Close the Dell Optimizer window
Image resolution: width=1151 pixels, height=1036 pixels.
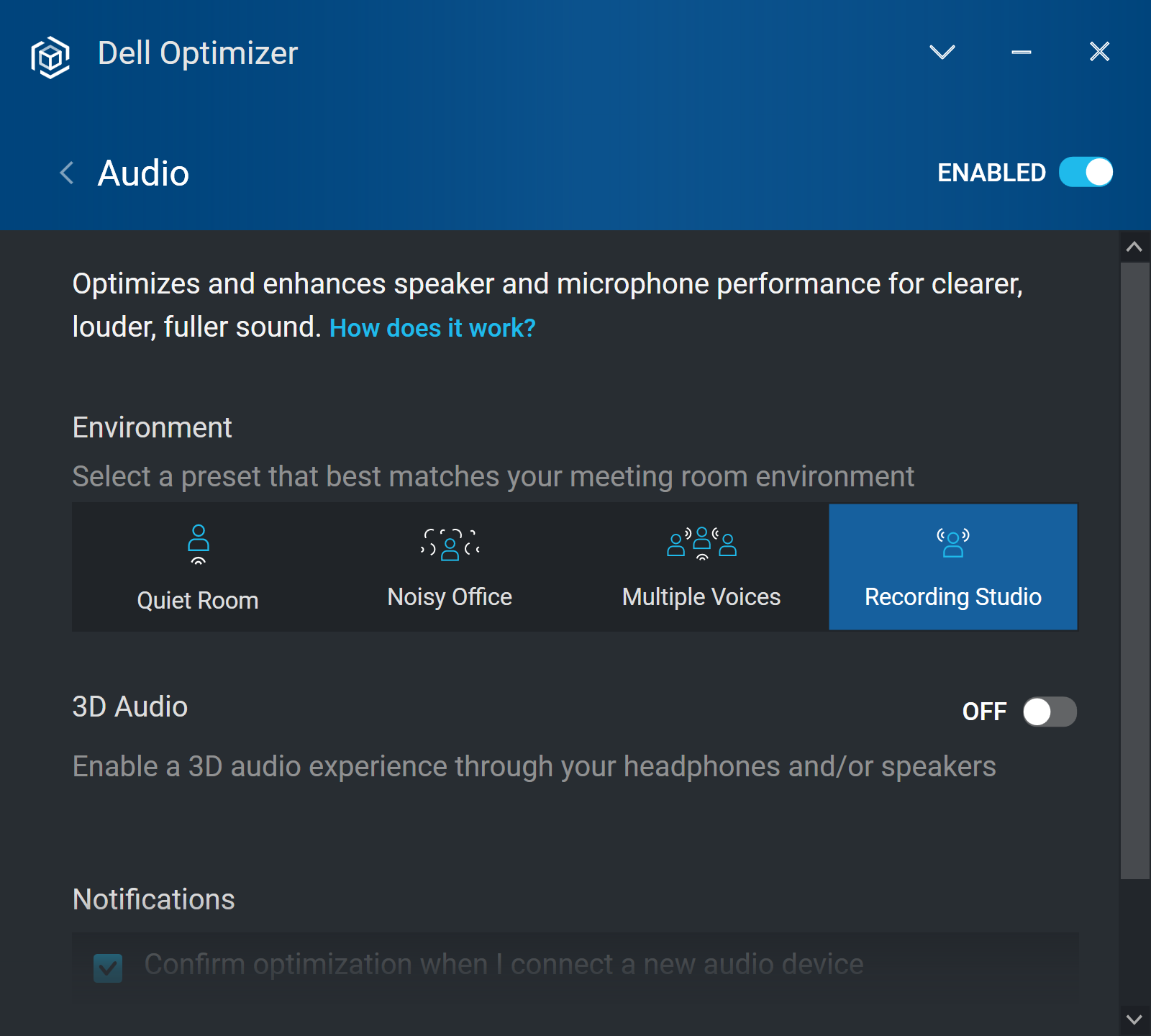tap(1099, 52)
